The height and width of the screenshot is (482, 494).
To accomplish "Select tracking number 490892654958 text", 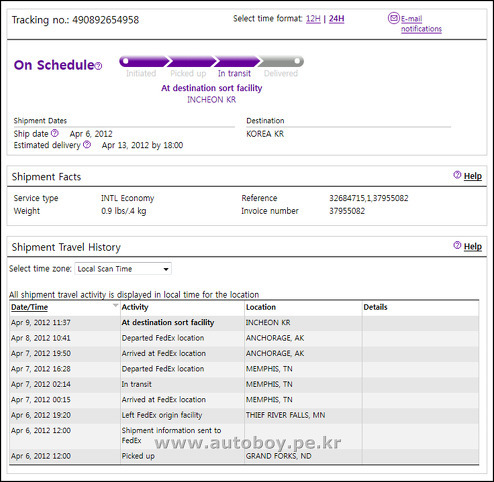I will [105, 20].
